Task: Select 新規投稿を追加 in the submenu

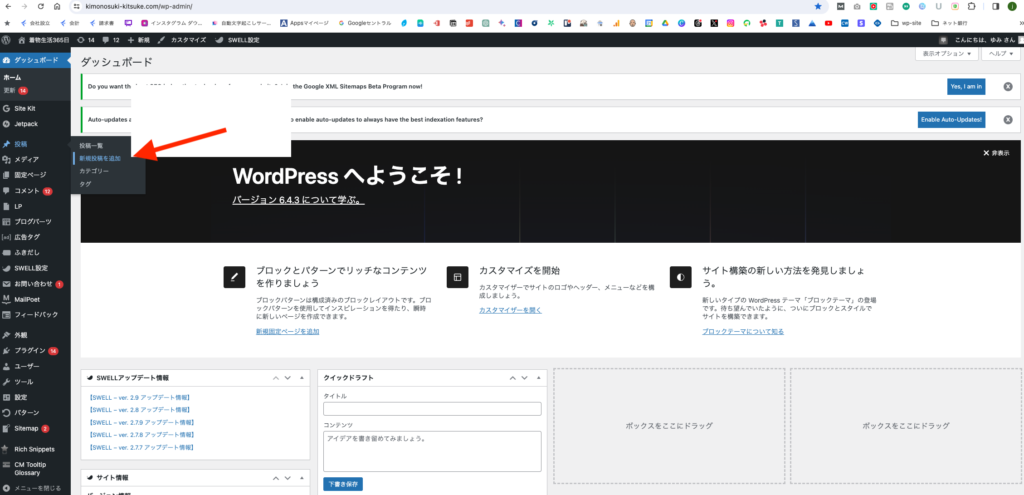Action: coord(100,158)
